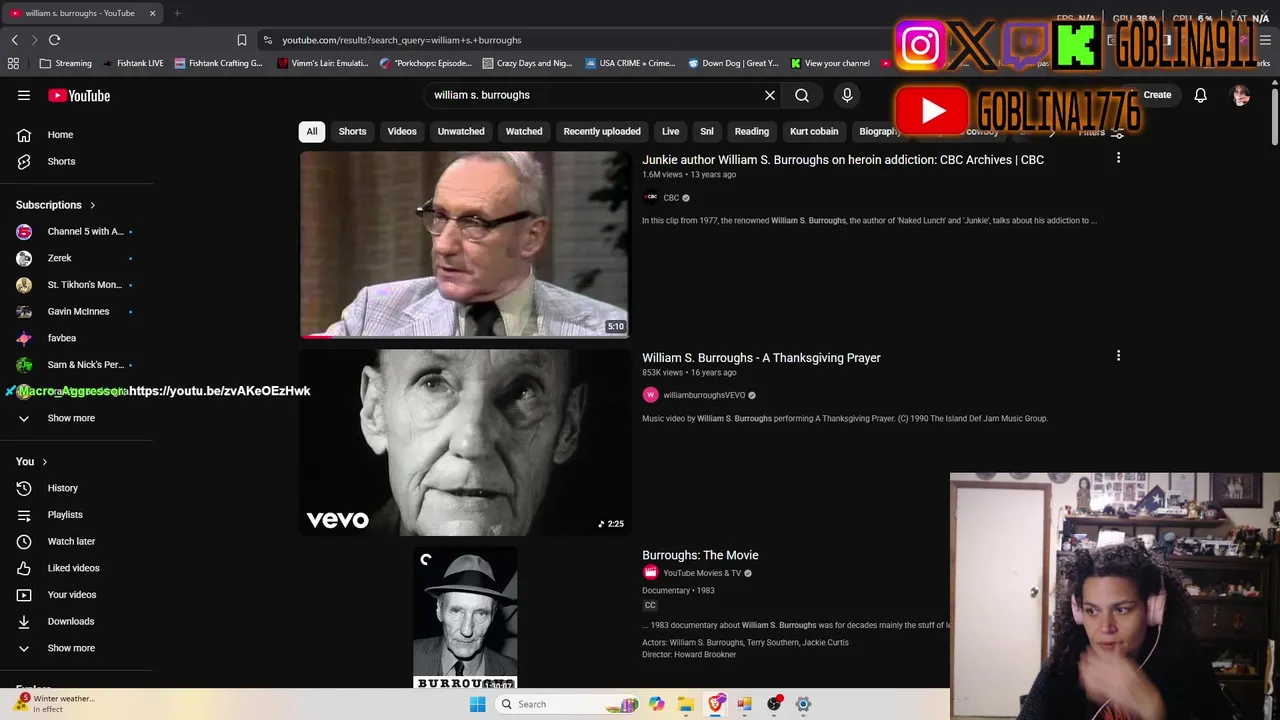The width and height of the screenshot is (1280, 720).
Task: Open the CBC channel link
Action: tap(671, 198)
